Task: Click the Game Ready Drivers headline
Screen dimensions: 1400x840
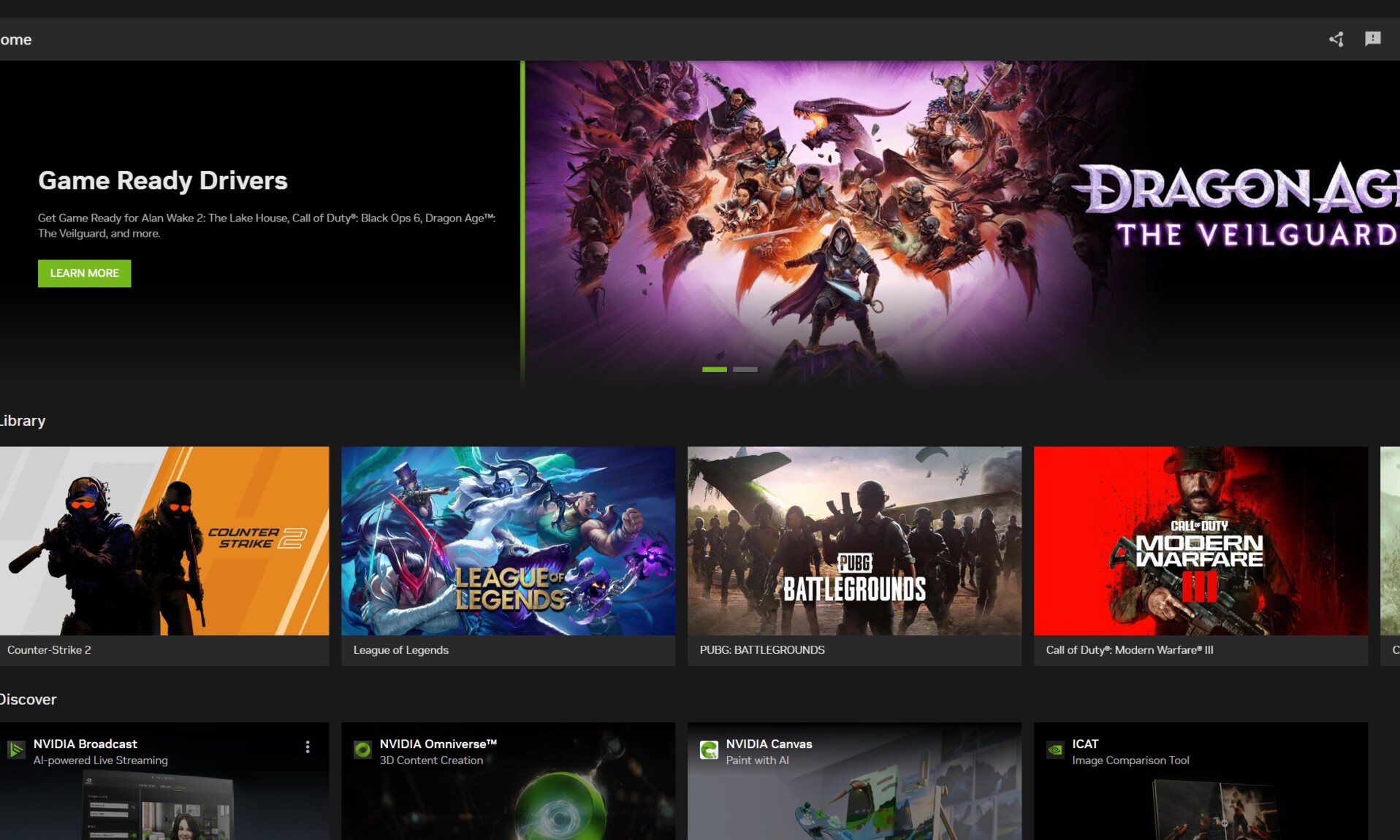Action: tap(163, 180)
